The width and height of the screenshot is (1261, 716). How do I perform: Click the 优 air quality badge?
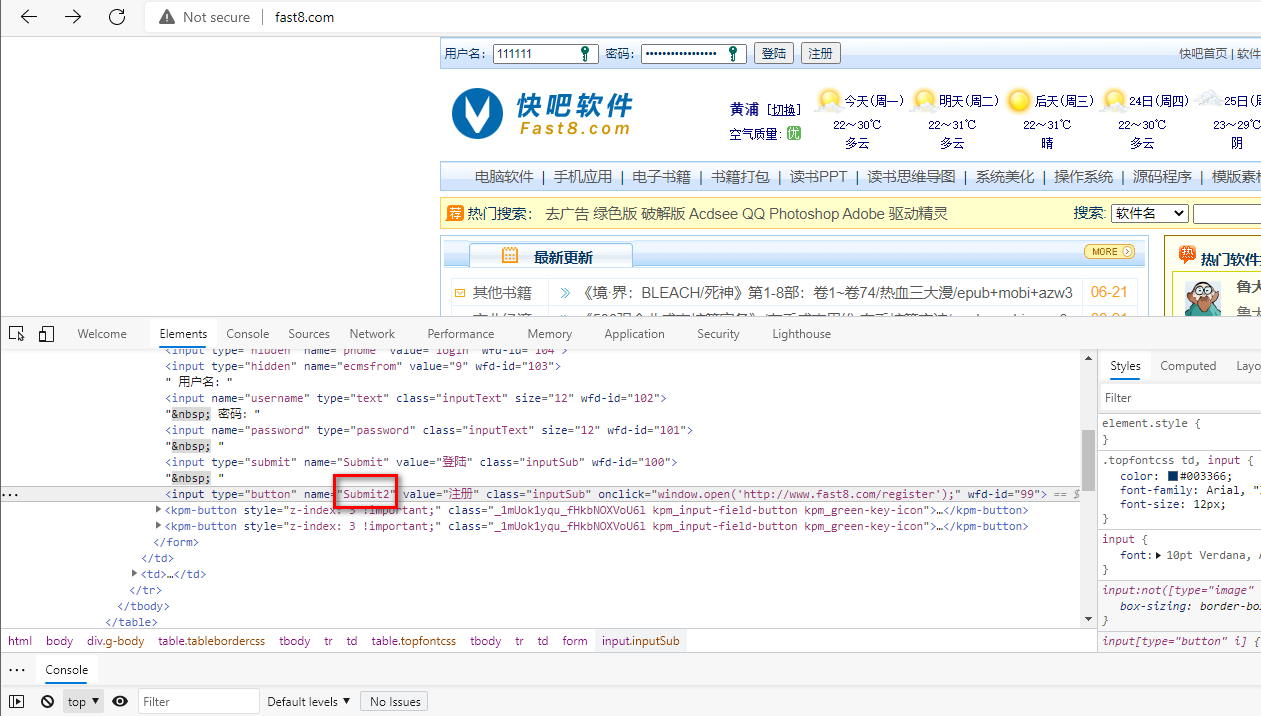[x=794, y=134]
